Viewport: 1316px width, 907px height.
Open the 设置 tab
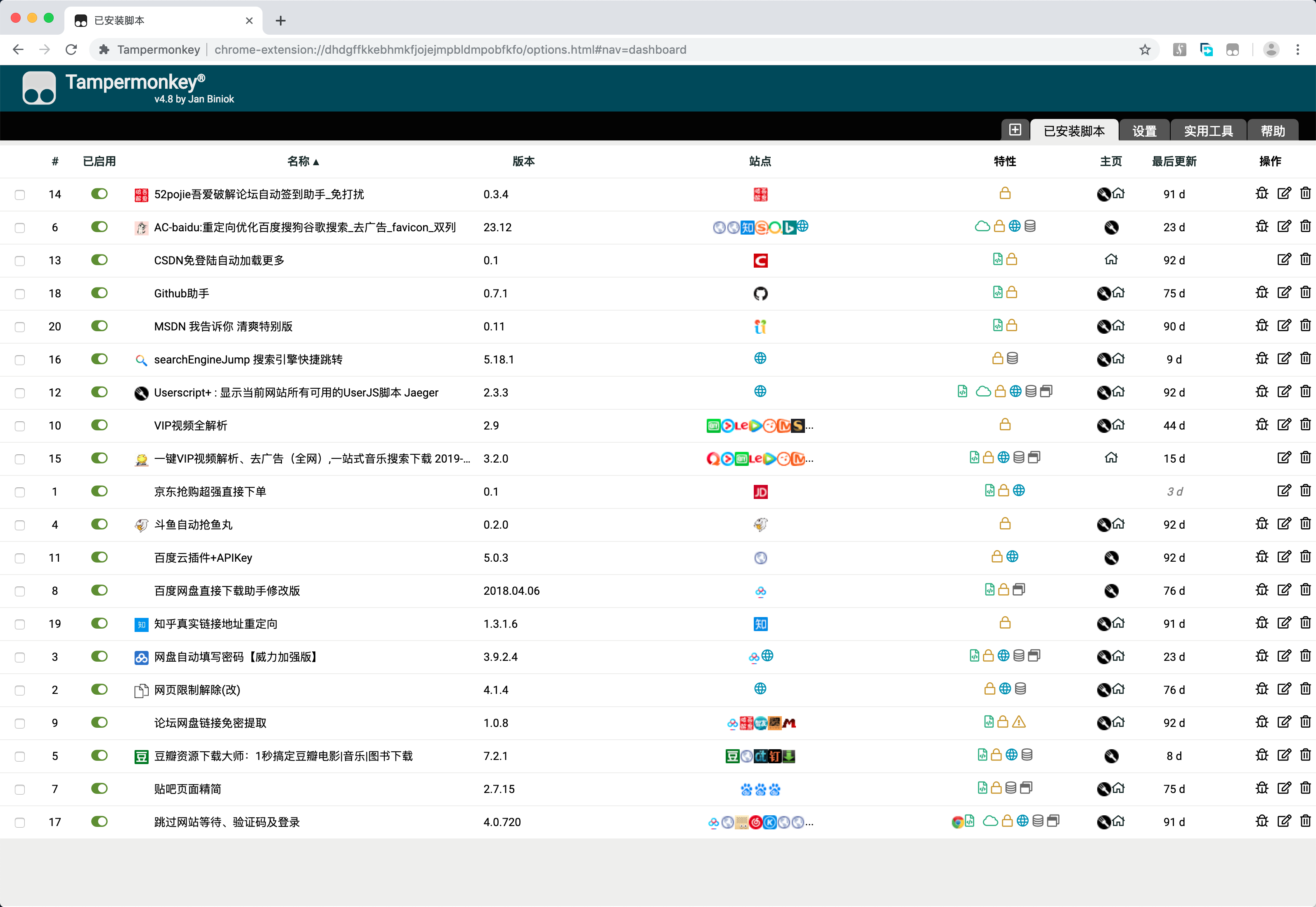click(1144, 131)
